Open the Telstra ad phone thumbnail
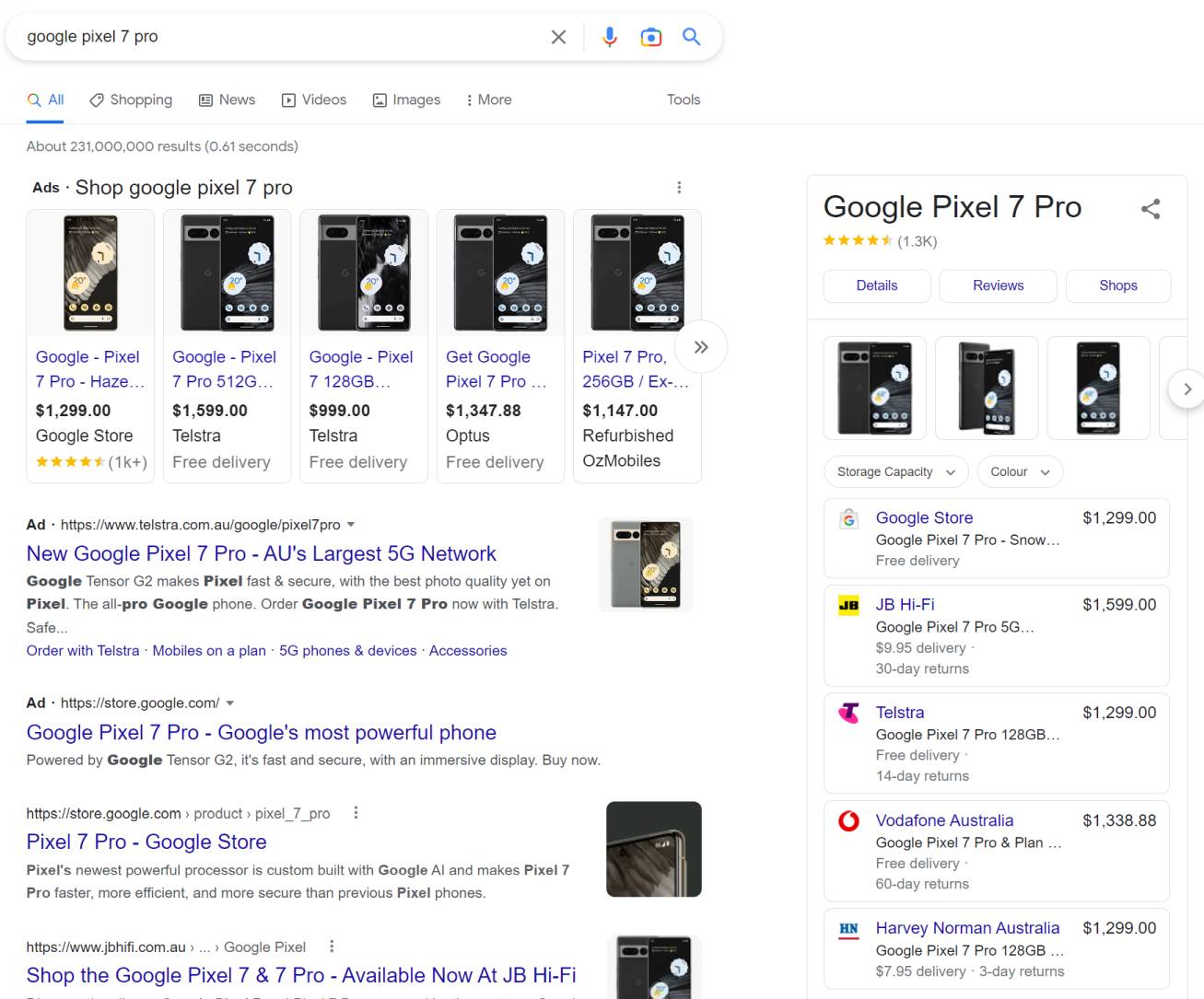The image size is (1204, 999). pos(646,564)
